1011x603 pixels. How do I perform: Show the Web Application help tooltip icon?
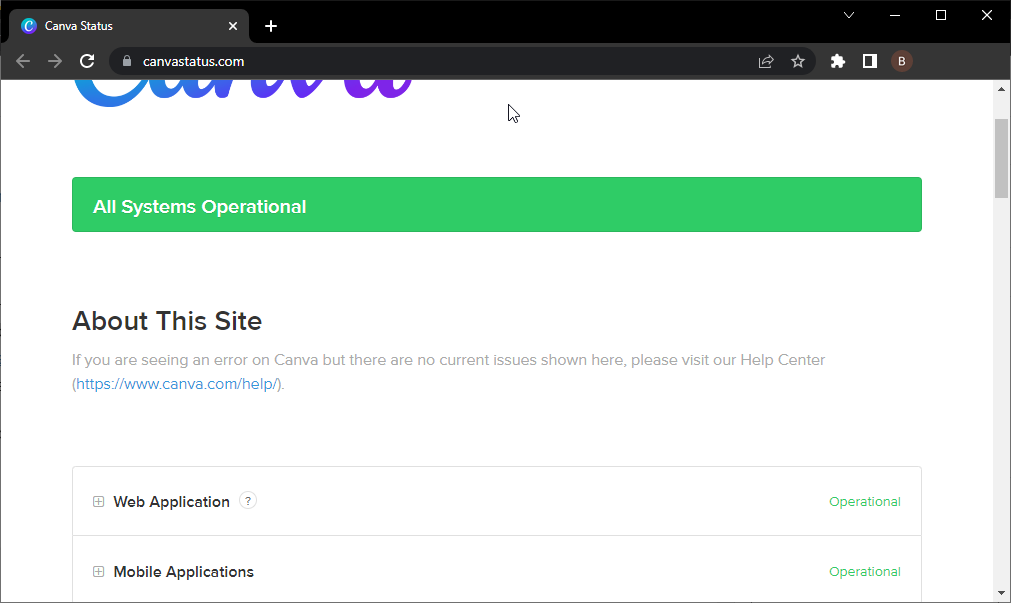pos(248,500)
